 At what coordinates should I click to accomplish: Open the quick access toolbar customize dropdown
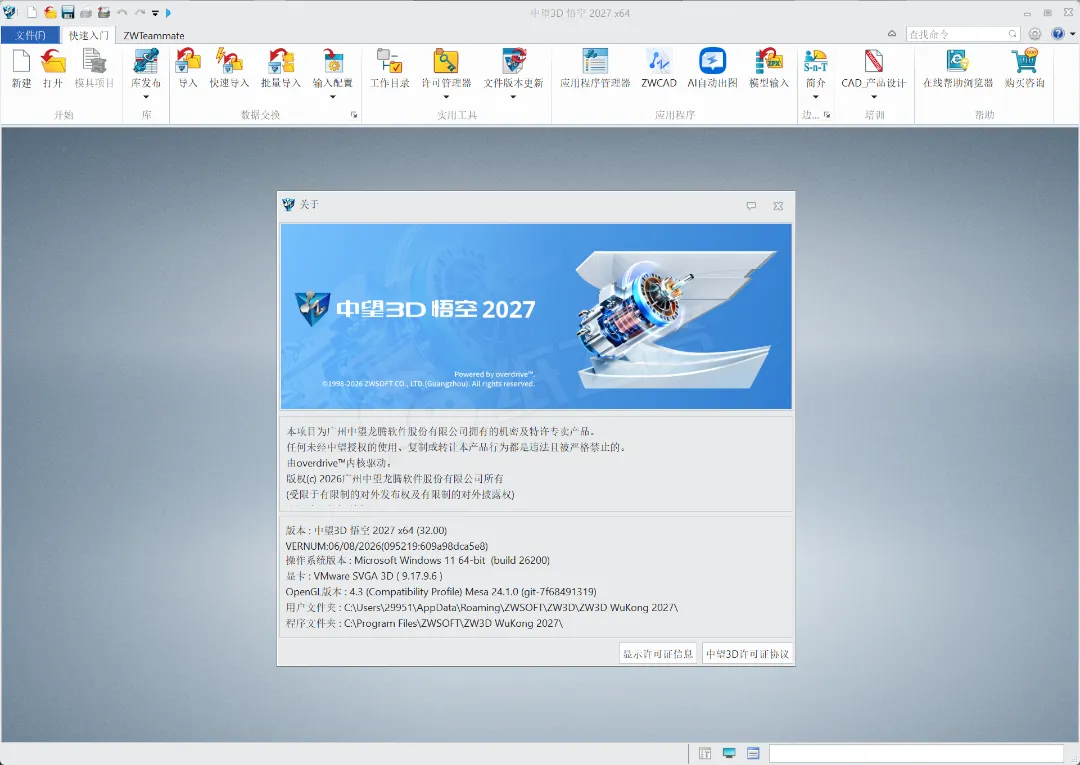[x=155, y=13]
